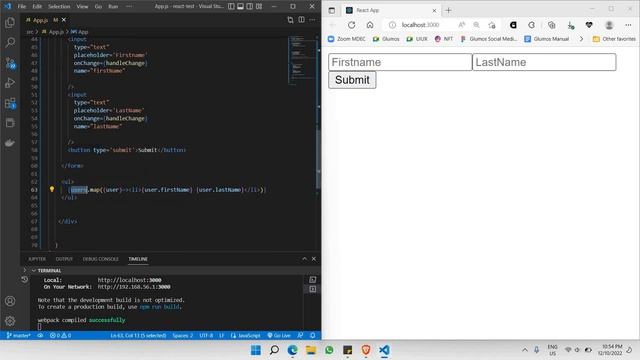The width and height of the screenshot is (640, 360).
Task: Open the Other favorites folder
Action: pyautogui.click(x=614, y=39)
